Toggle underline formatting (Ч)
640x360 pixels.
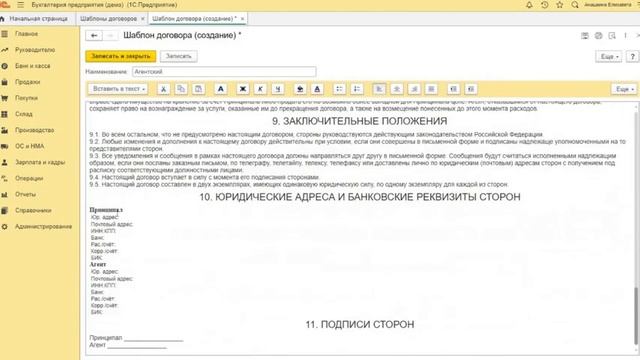tap(278, 89)
